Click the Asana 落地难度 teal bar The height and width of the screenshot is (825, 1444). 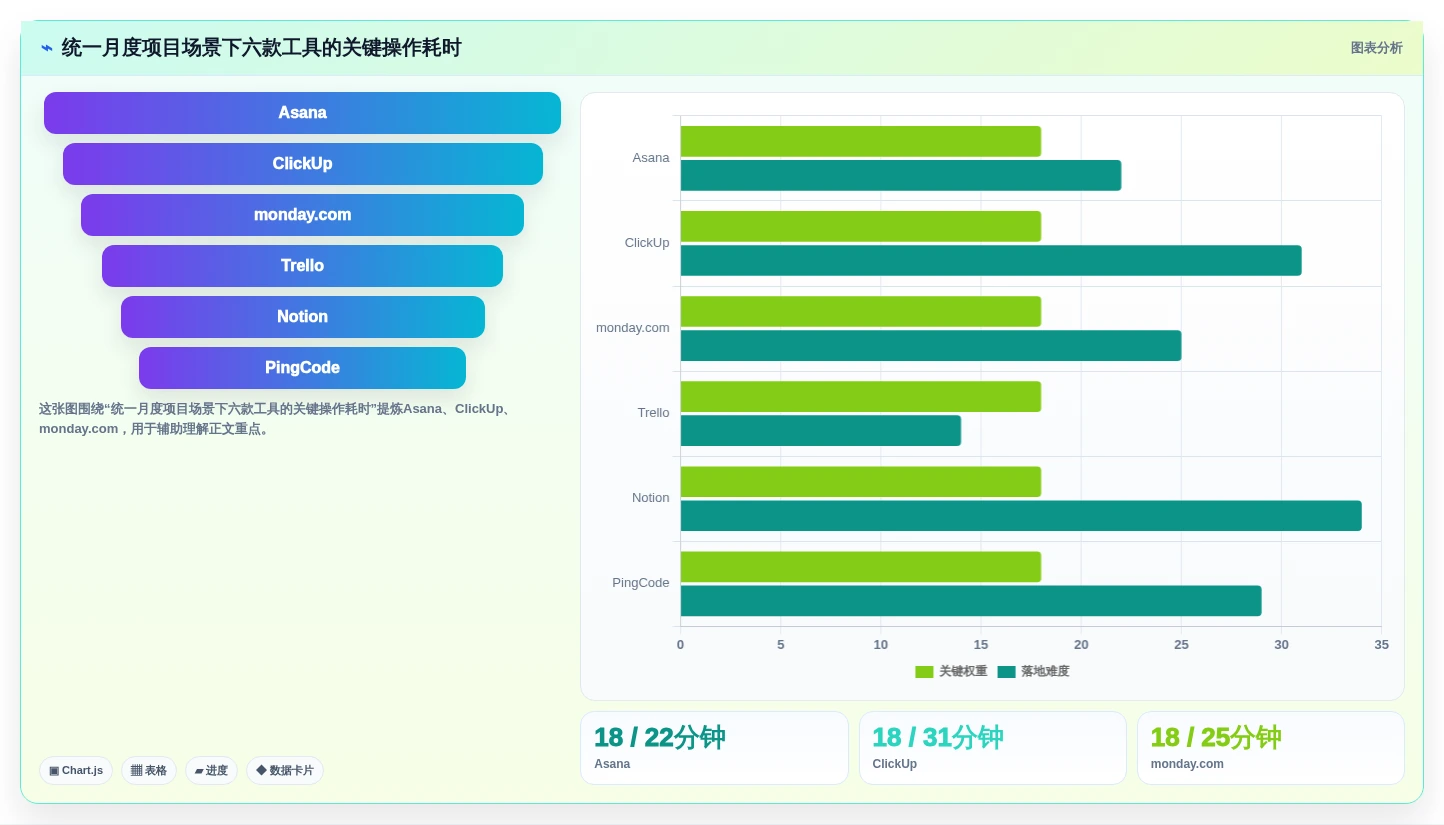point(901,175)
